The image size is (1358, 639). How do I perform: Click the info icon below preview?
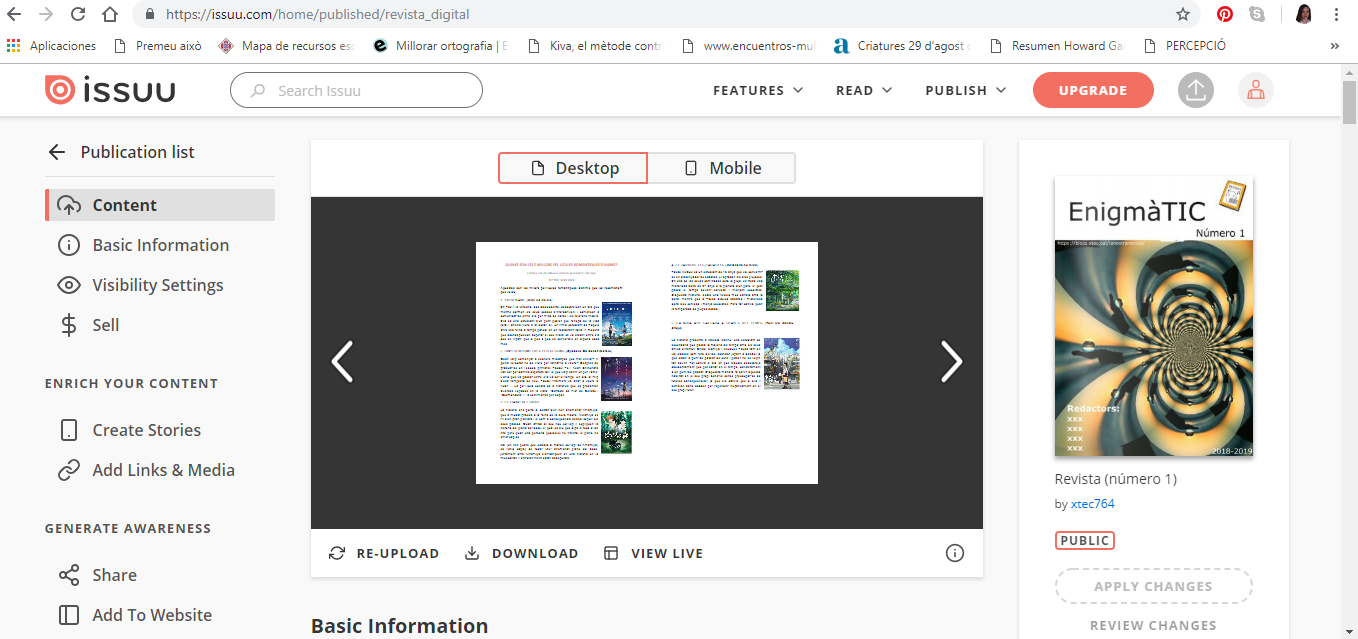954,553
